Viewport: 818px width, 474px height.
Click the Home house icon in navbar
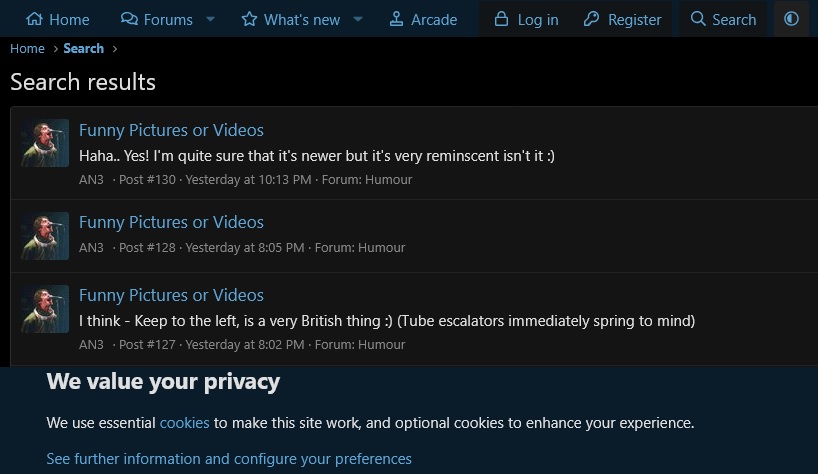pyautogui.click(x=34, y=19)
